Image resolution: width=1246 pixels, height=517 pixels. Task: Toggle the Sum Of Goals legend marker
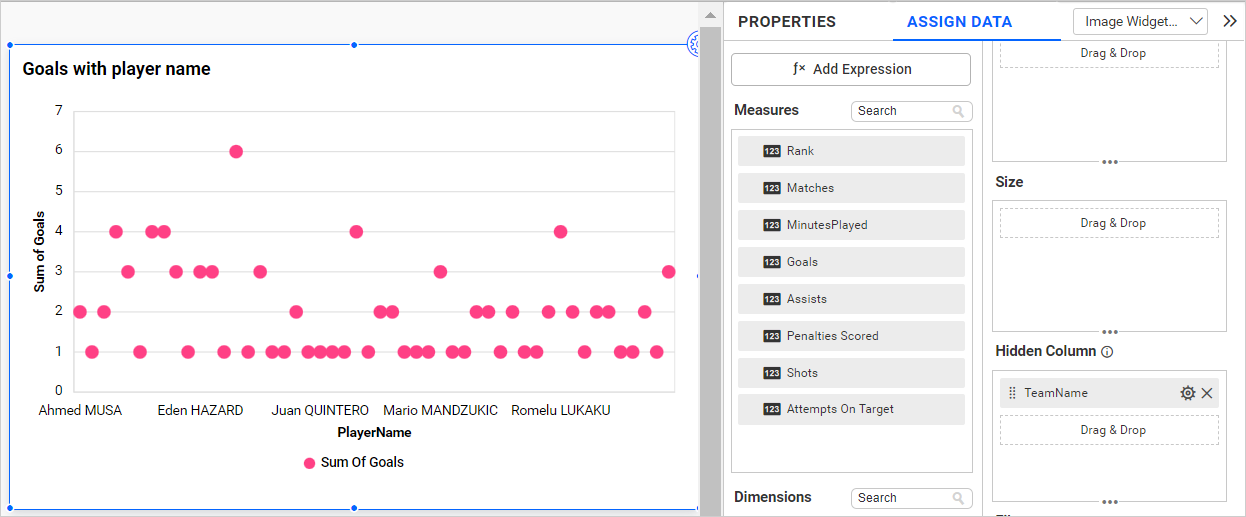pos(310,463)
